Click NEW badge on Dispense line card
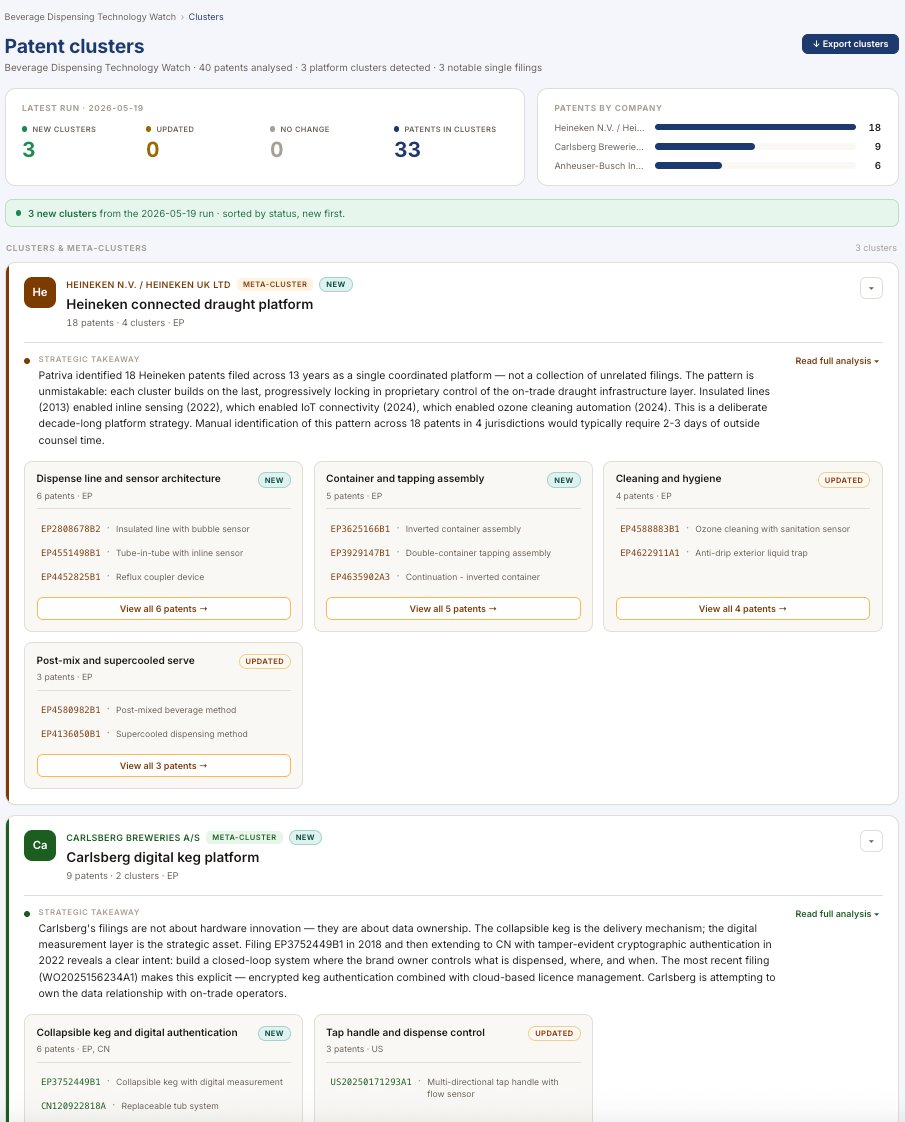The image size is (905, 1122). click(274, 480)
